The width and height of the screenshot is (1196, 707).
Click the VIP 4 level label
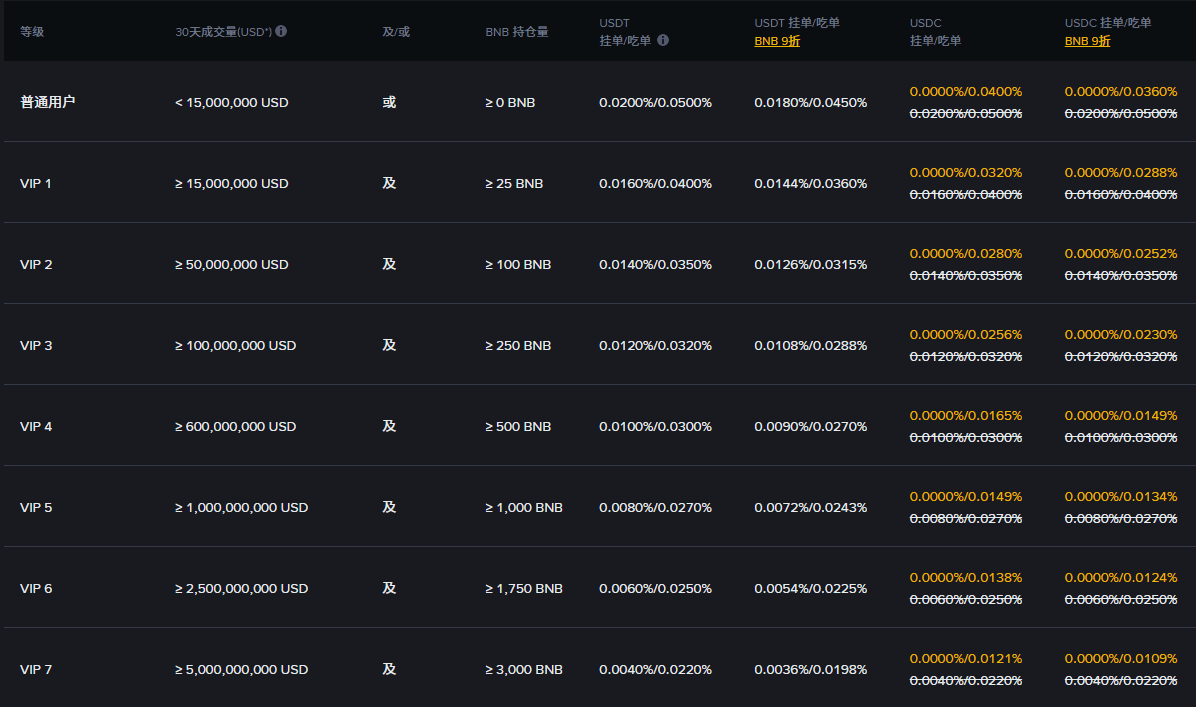point(36,426)
